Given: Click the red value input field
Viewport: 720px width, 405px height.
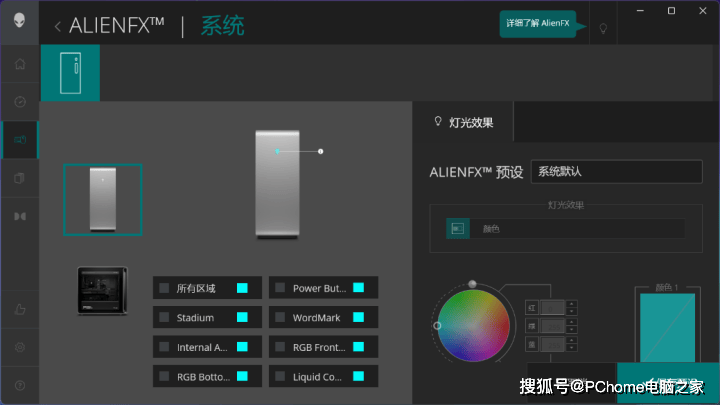Looking at the screenshot, I should pos(552,308).
